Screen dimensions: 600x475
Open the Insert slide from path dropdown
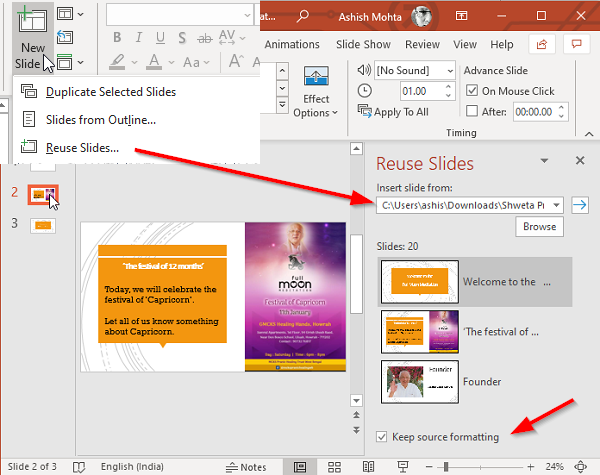point(557,205)
